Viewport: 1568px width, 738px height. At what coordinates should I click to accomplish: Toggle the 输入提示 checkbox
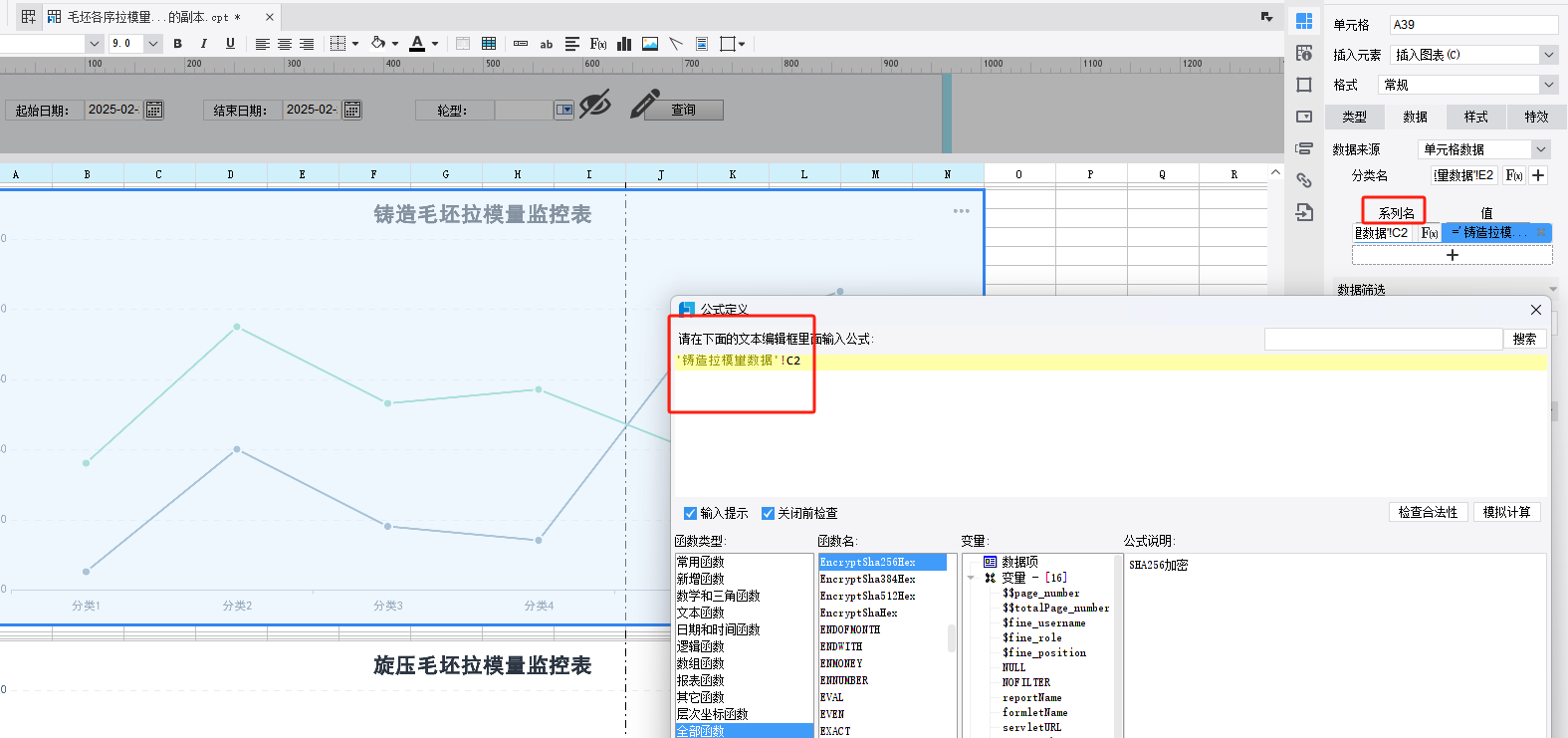[x=690, y=513]
